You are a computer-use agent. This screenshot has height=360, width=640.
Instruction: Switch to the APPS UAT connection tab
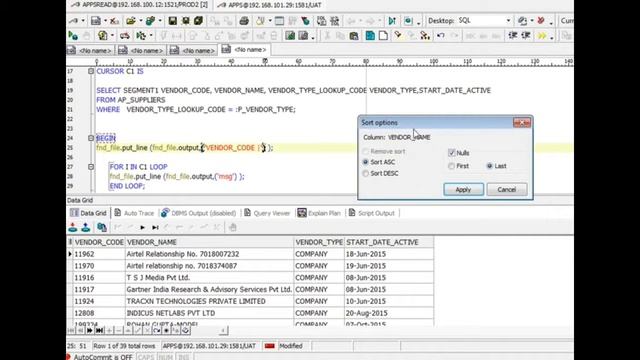pos(269,5)
